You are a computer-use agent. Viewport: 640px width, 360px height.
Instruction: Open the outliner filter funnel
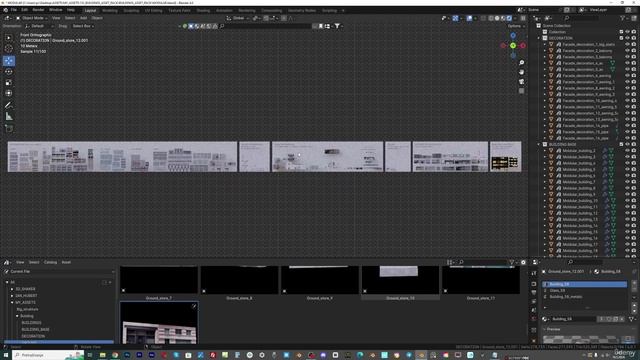coord(622,18)
